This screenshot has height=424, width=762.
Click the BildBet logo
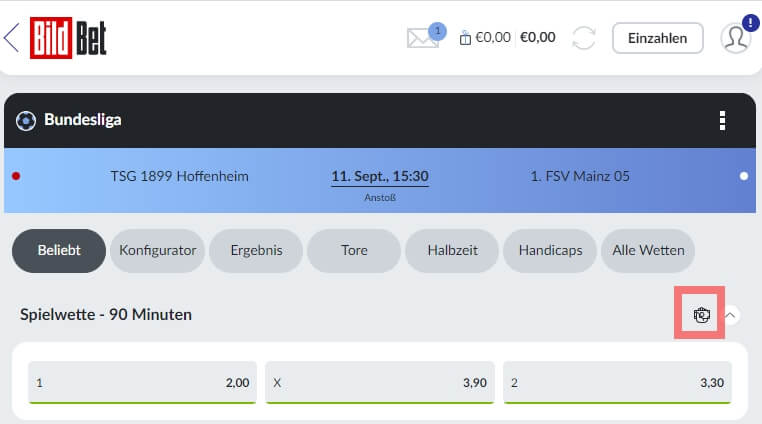tap(68, 38)
